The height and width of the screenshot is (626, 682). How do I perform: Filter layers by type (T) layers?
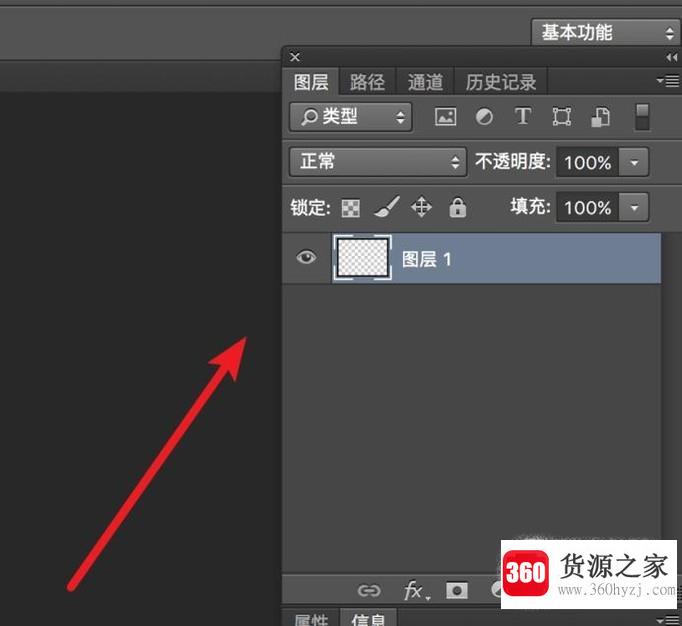click(x=522, y=116)
